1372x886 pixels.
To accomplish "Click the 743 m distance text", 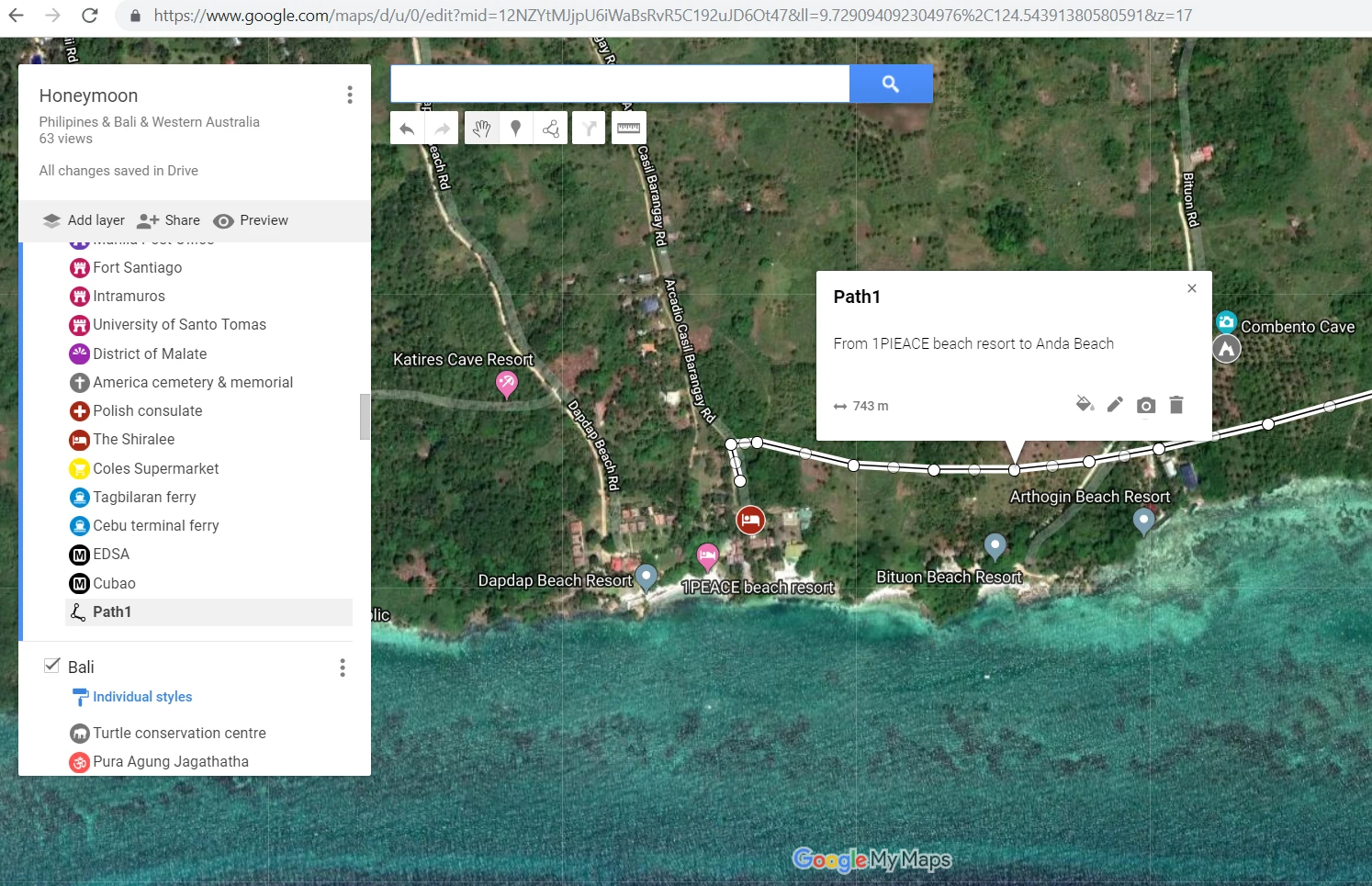I will point(870,406).
